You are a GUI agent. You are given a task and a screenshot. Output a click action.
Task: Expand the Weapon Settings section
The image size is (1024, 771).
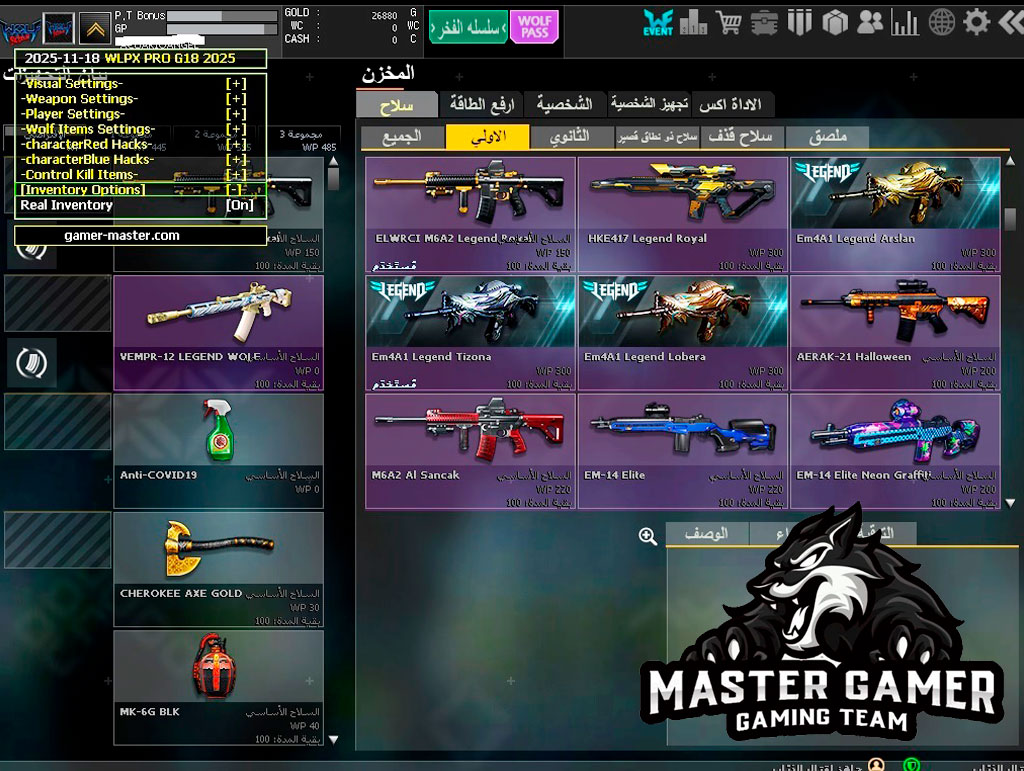[x=235, y=99]
